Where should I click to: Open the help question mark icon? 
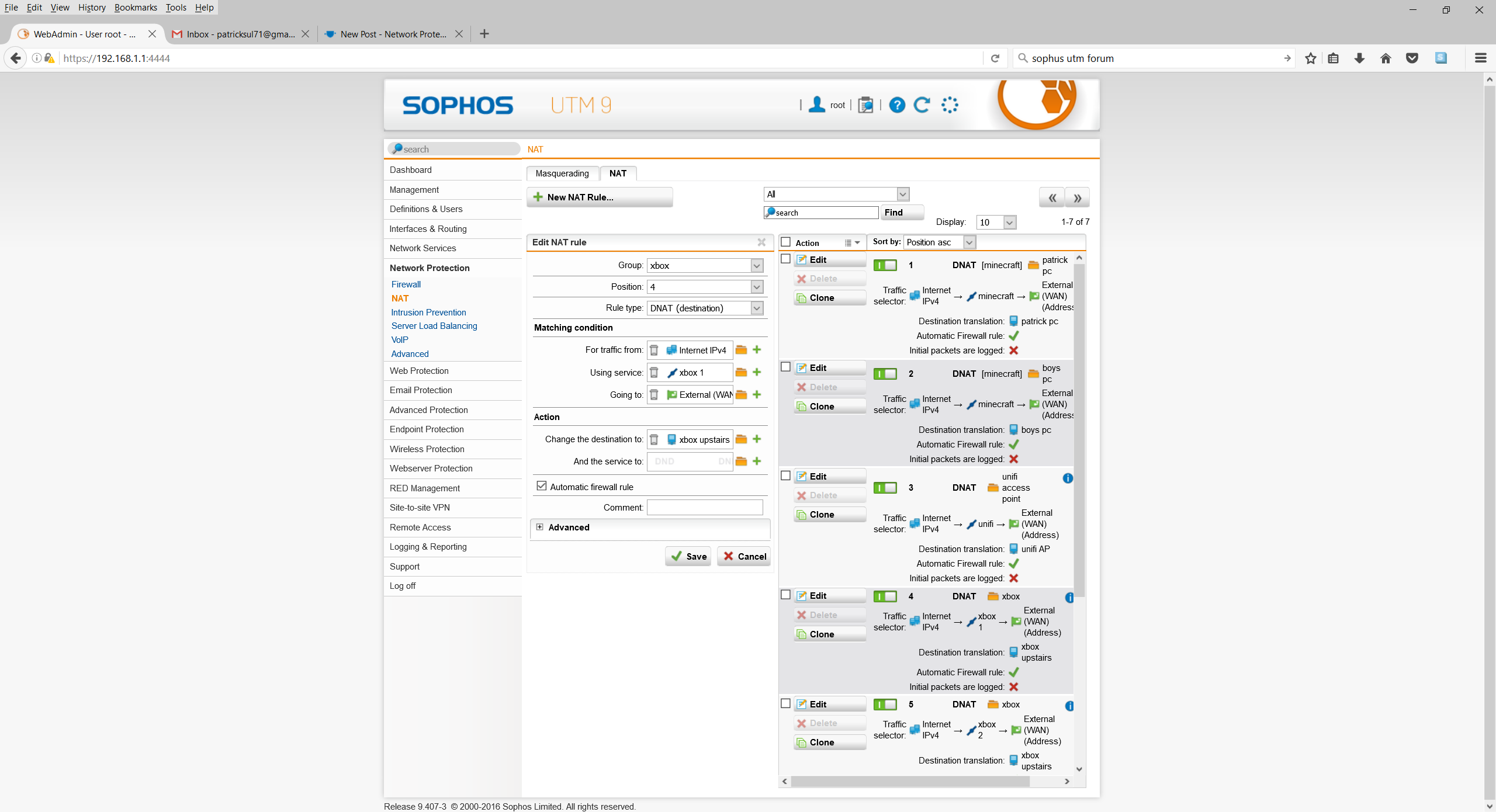click(897, 105)
